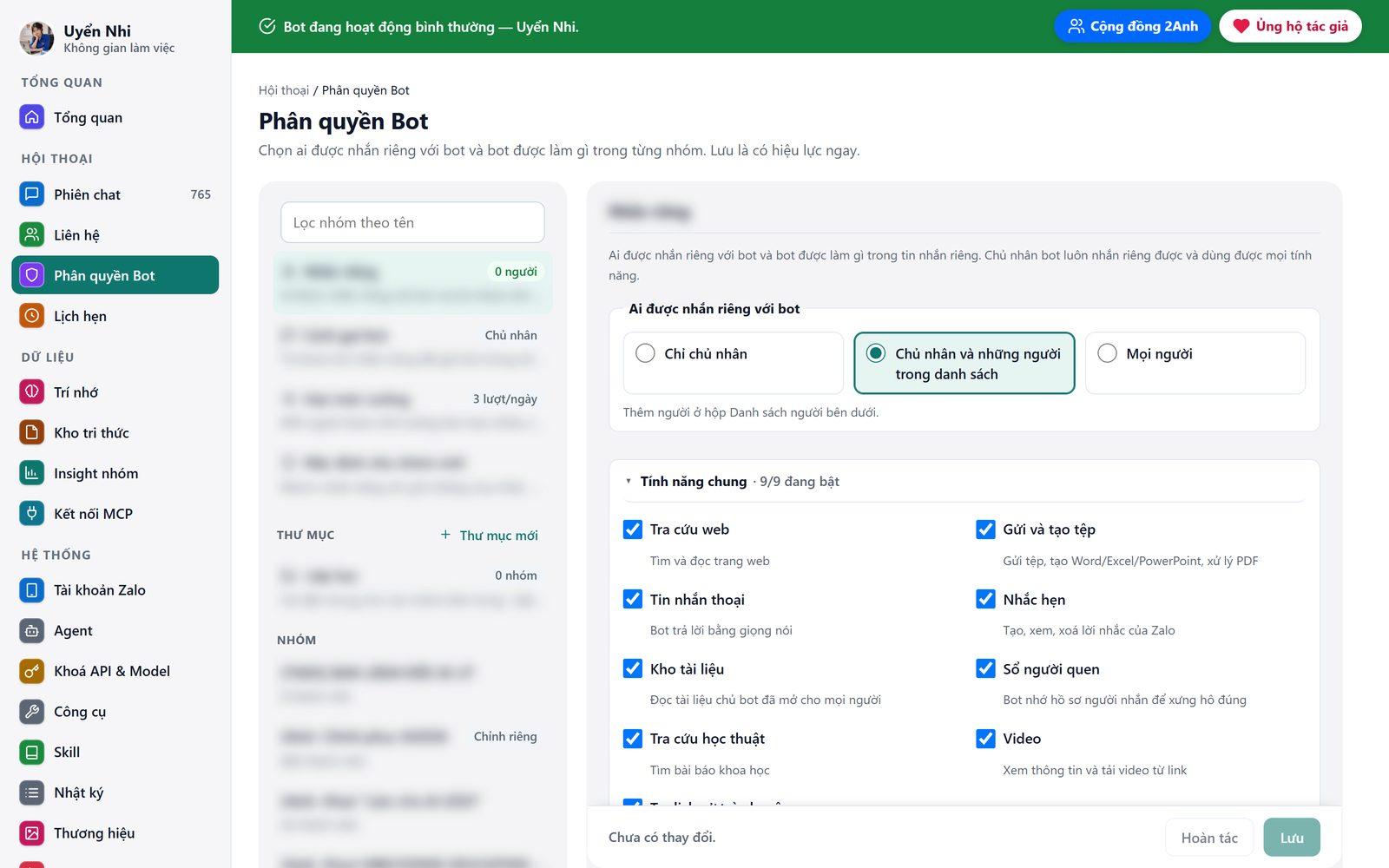Focus the Lọc nhóm theo tên field
Viewport: 1389px width, 868px height.
412,222
